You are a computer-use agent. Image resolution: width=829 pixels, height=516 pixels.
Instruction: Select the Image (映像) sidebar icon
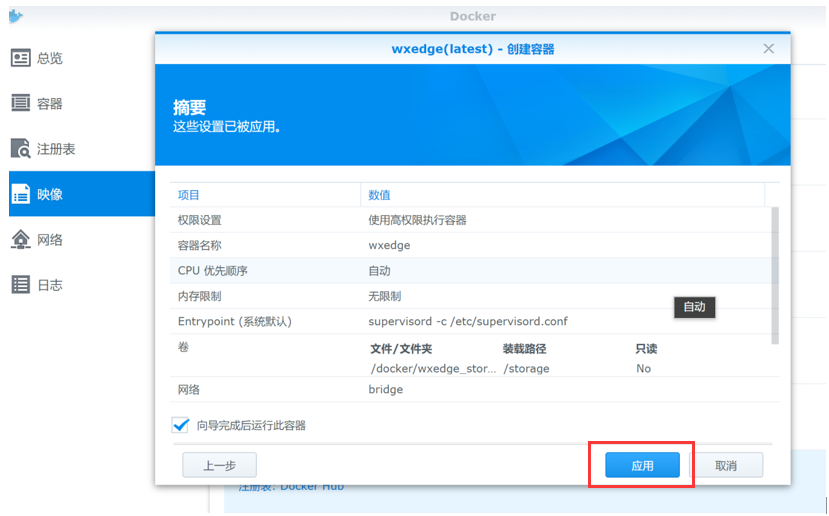21,195
